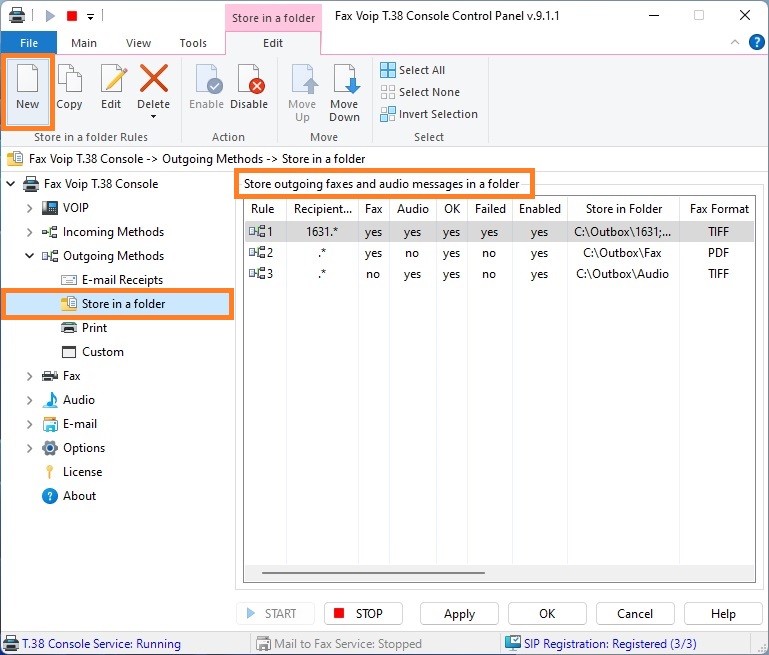Expand the VOIP tree node
Viewport: 769px width, 655px height.
[x=29, y=208]
